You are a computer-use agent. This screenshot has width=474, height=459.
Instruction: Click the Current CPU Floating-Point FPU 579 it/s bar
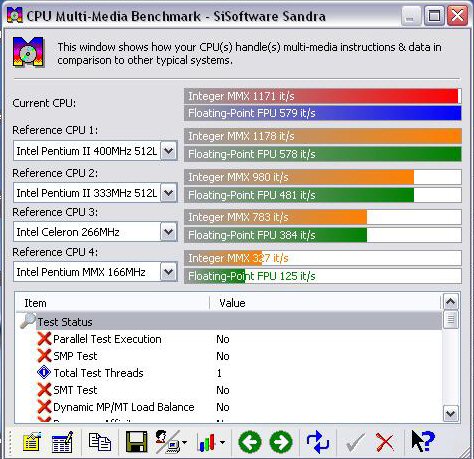tap(323, 113)
